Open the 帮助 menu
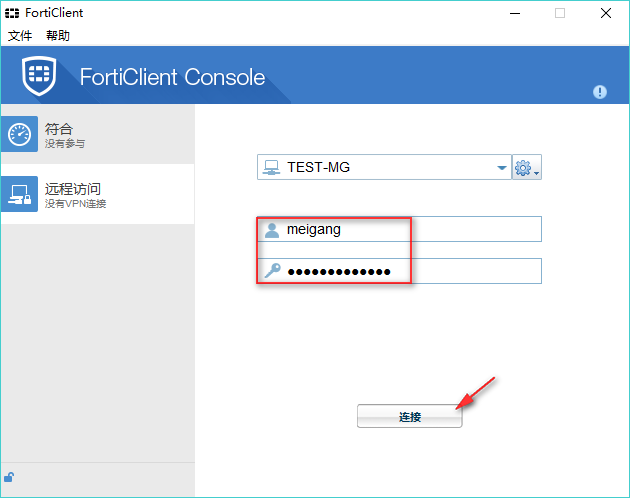Viewport: 630px width, 498px height. (57, 36)
